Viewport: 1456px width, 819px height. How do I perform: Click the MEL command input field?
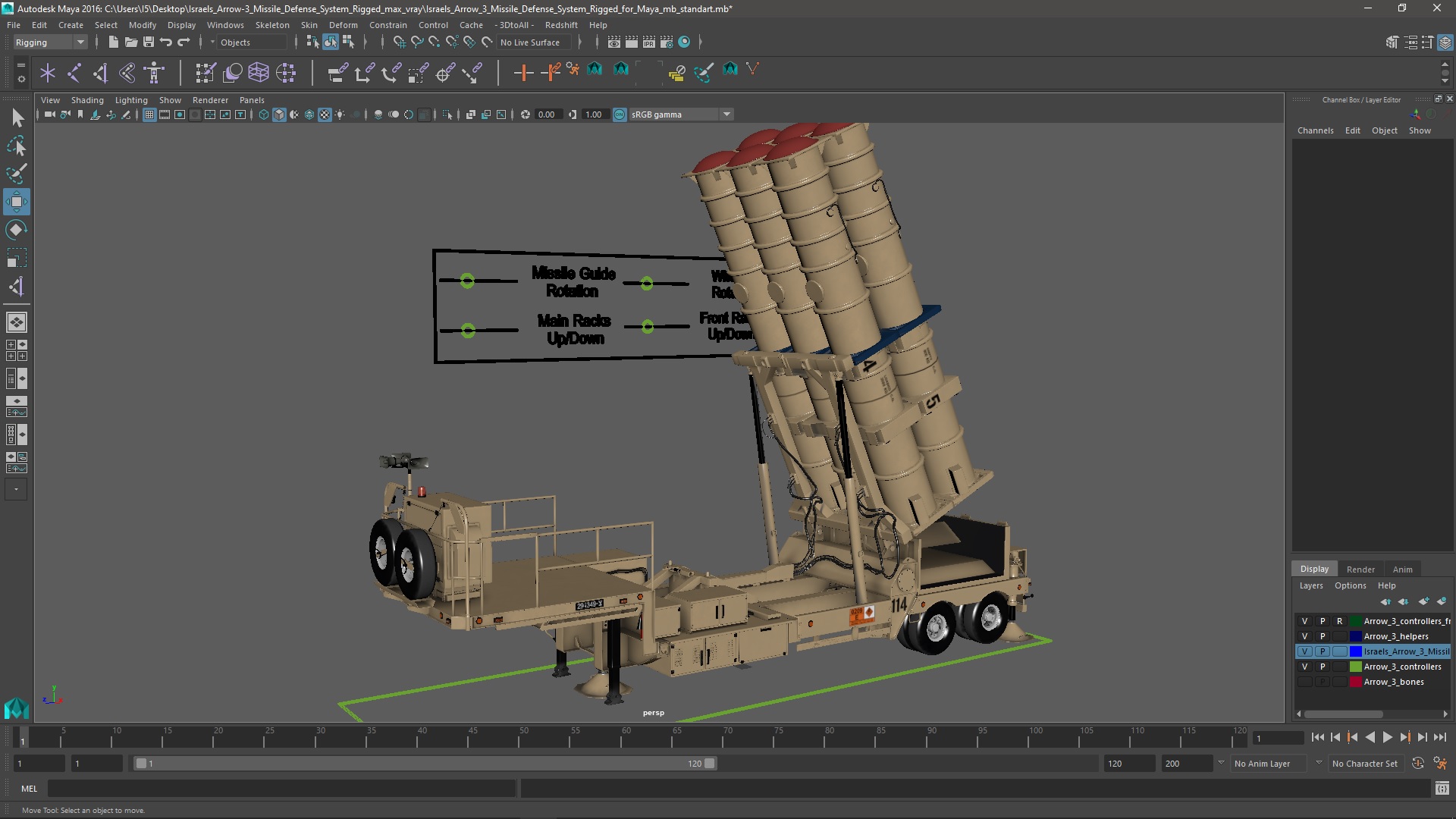[x=281, y=789]
